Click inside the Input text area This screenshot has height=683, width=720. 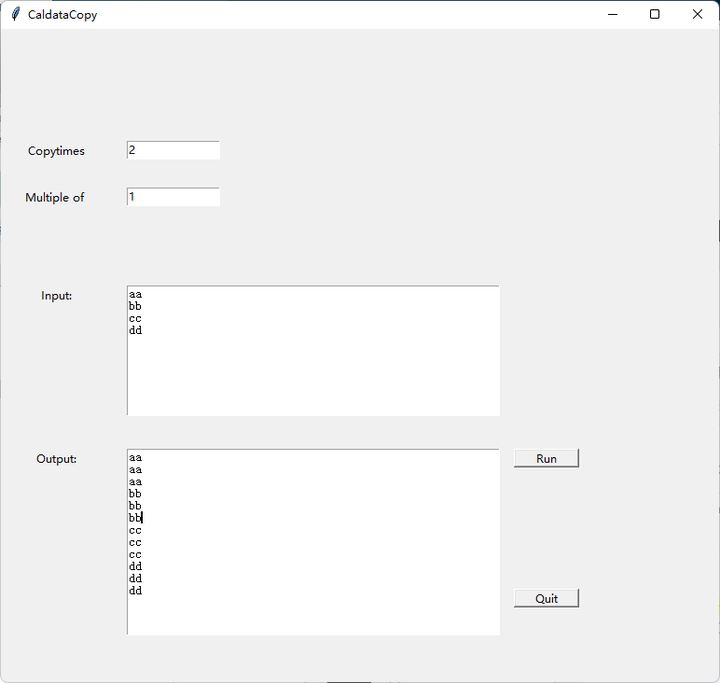coord(313,350)
